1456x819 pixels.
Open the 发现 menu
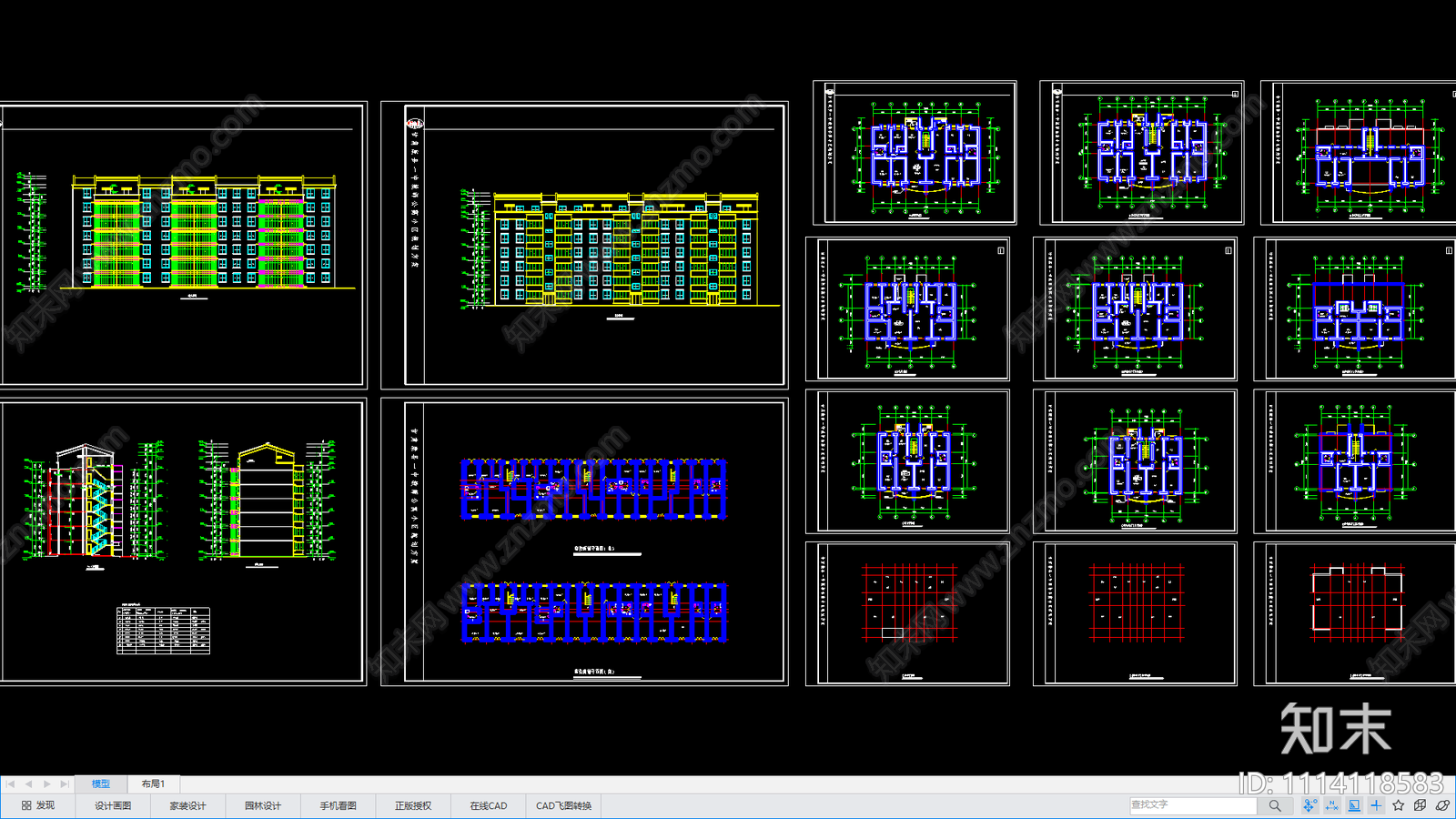click(38, 805)
